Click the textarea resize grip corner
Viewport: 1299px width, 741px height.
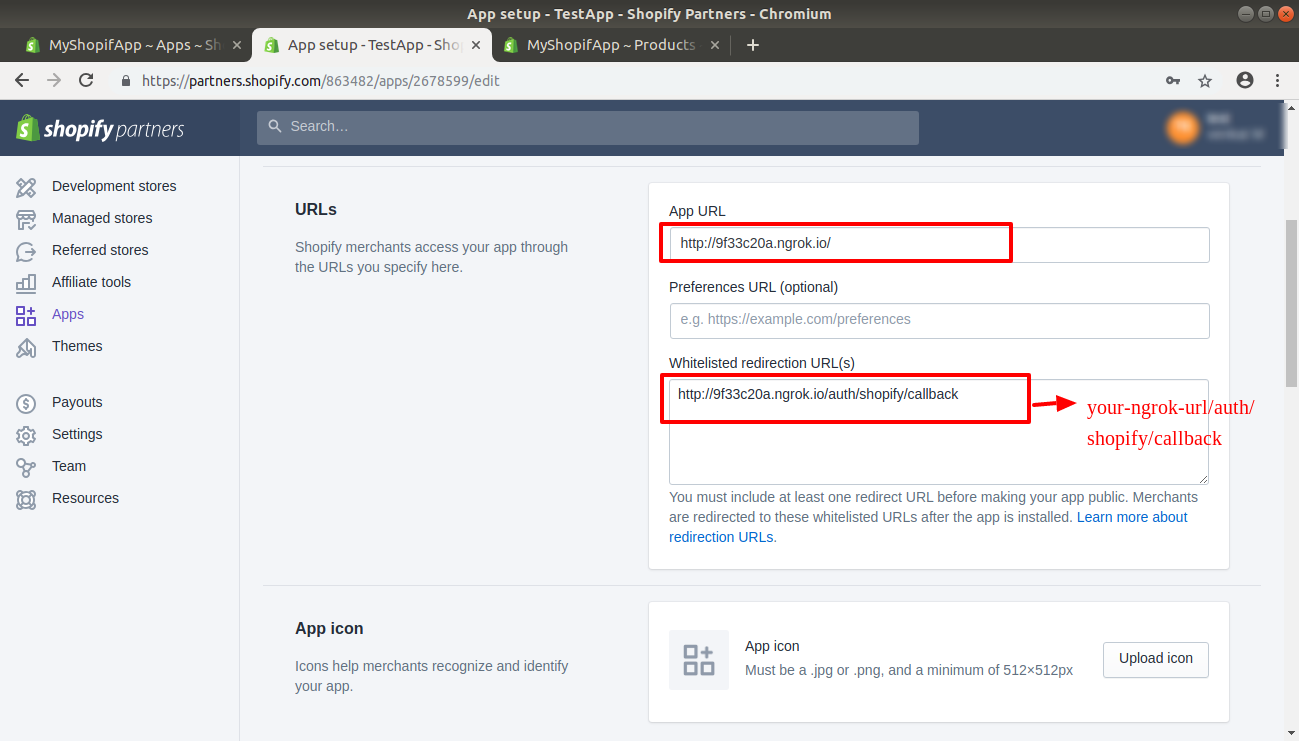(1203, 478)
